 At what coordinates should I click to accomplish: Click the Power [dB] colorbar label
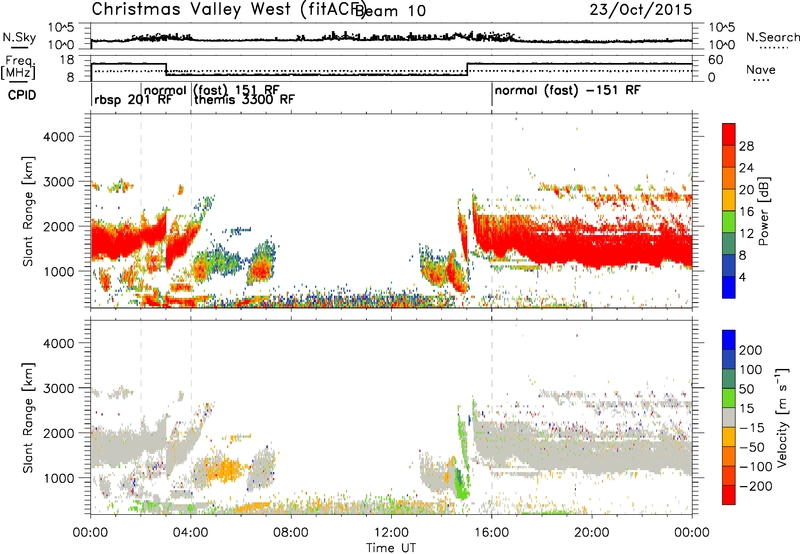[x=763, y=211]
